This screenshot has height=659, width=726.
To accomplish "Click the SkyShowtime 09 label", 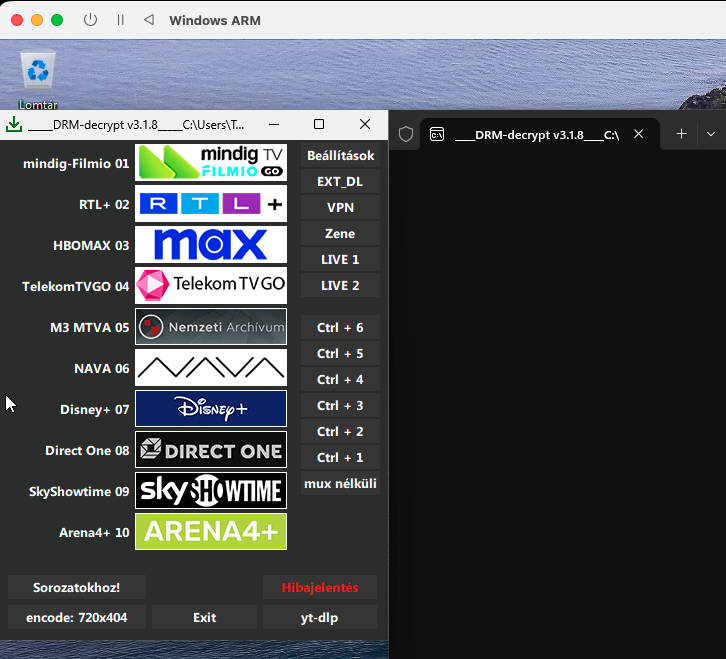I will pos(79,491).
